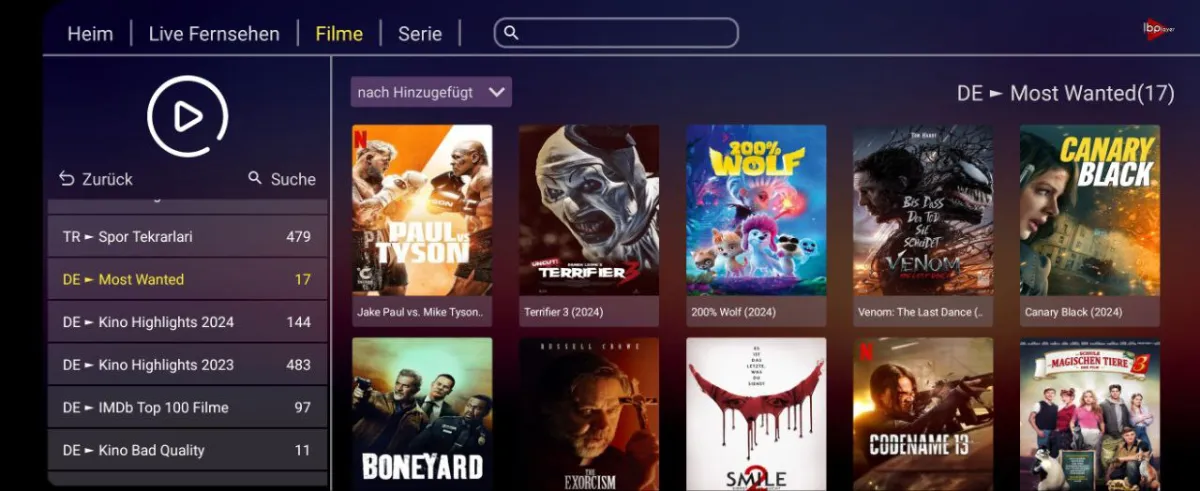Open the Serie tab
Image resolution: width=1200 pixels, height=491 pixels.
pos(420,34)
